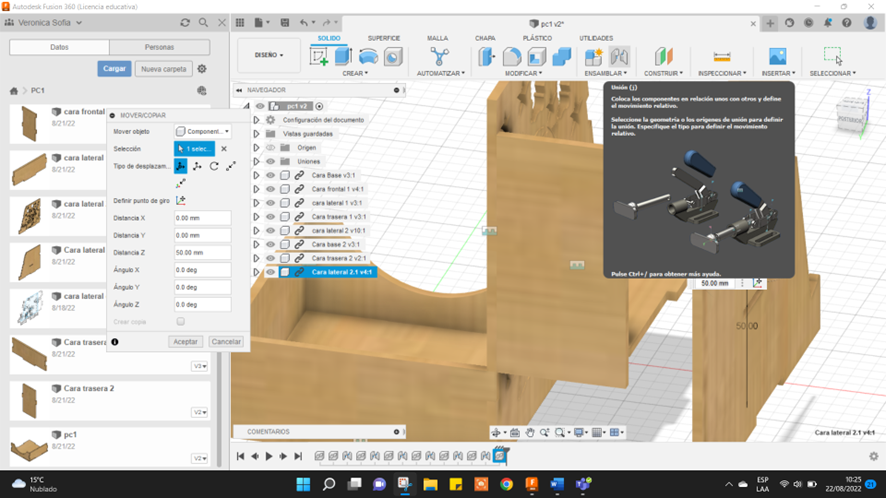Click the Automatizar tool icon
Screen dimensions: 886x498
pos(439,57)
